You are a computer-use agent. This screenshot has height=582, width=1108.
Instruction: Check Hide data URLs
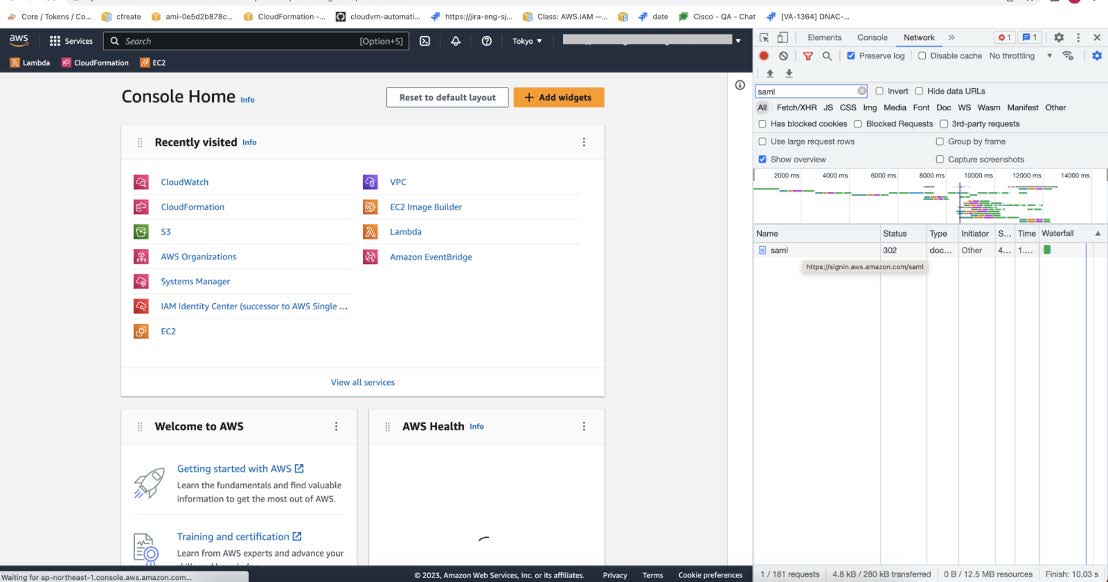point(919,91)
